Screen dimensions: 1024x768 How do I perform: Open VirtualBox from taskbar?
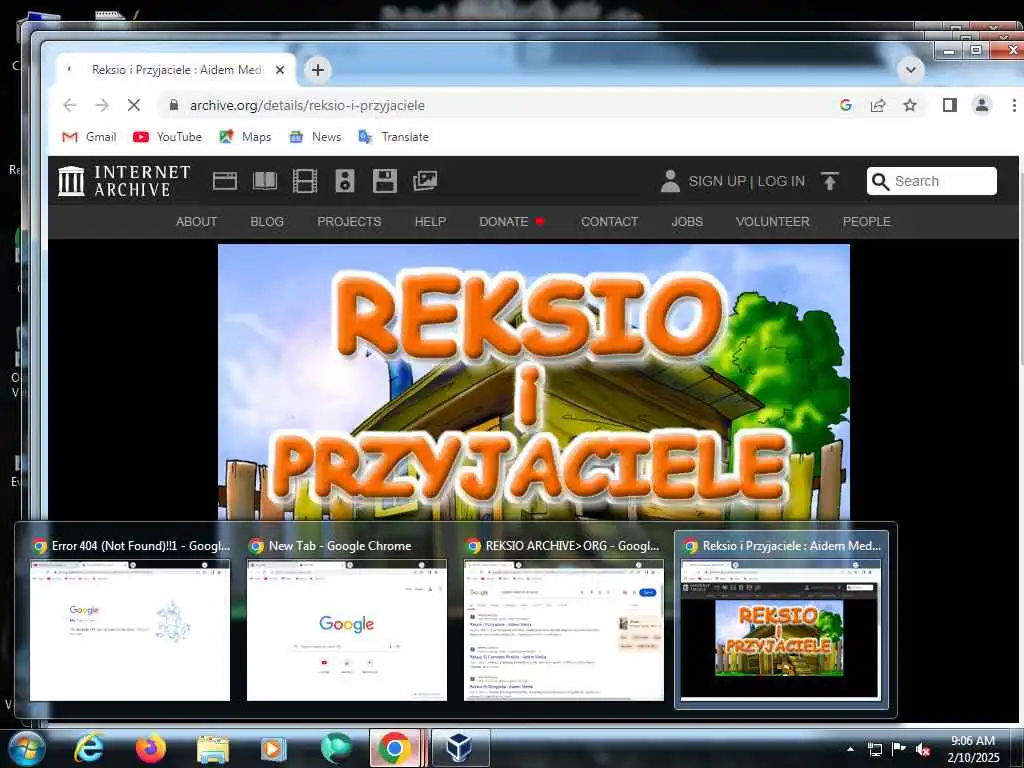tap(460, 748)
